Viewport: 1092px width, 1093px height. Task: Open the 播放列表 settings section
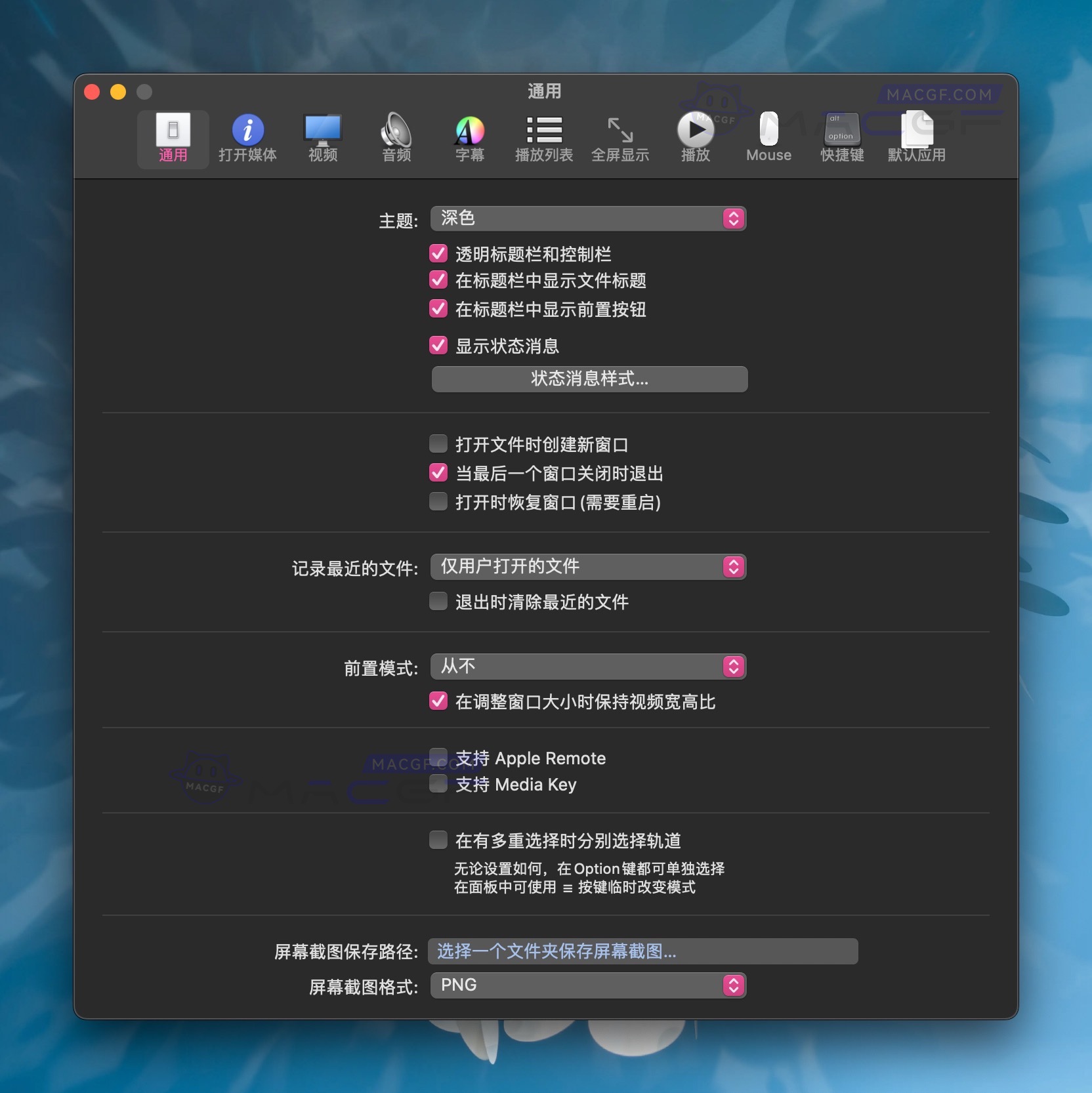click(543, 138)
